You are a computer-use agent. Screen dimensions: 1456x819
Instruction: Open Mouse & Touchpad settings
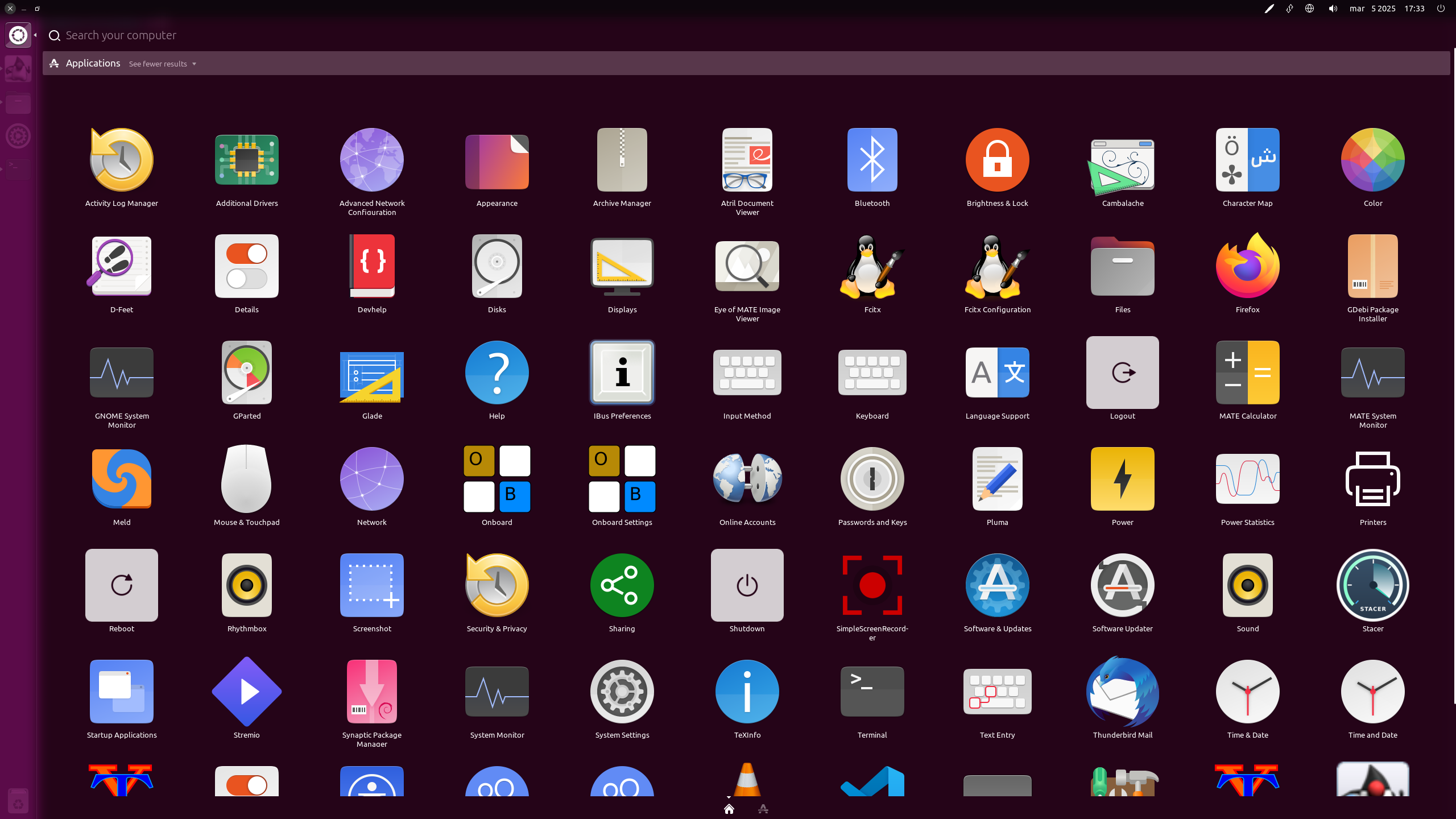[246, 479]
